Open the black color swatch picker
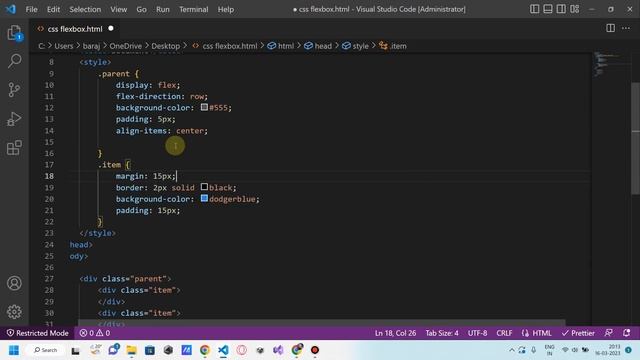The image size is (640, 360). click(x=204, y=187)
